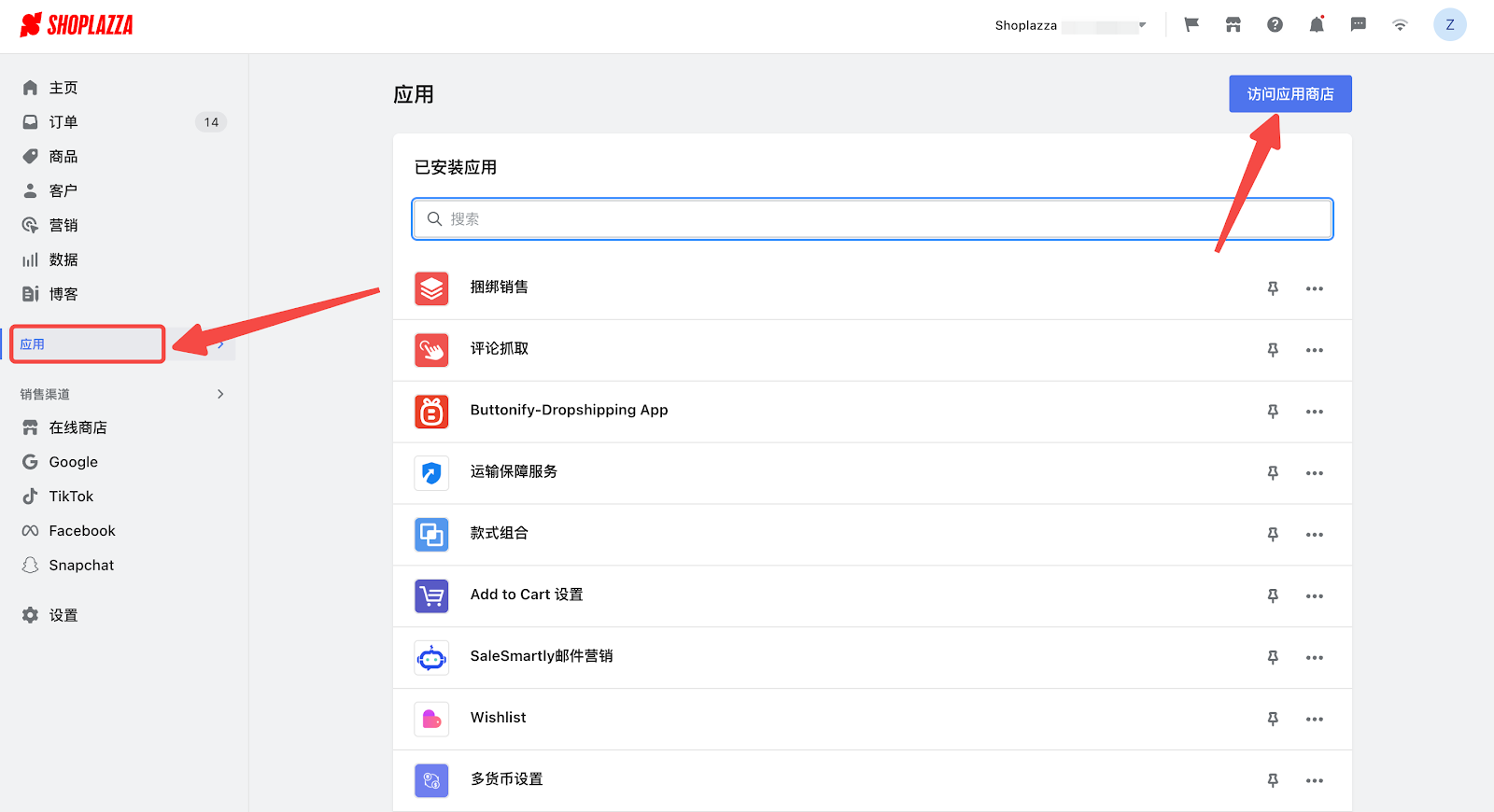Pin the 评论抓取 app

1273,350
